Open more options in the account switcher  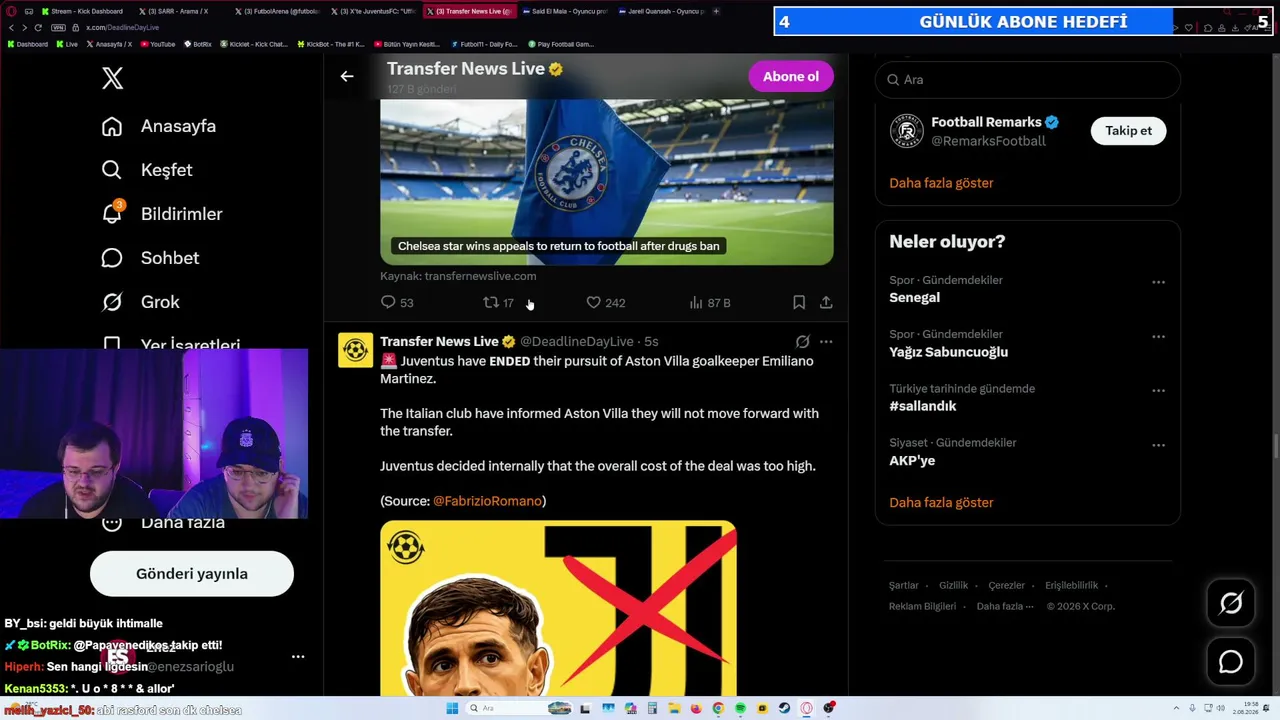[x=298, y=657]
